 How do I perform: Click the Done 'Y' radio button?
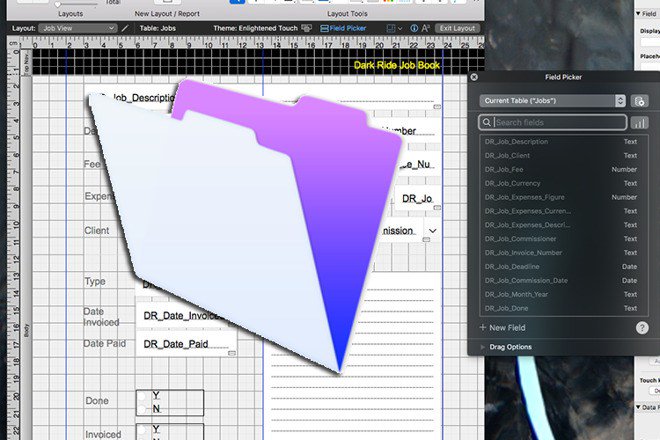point(142,395)
